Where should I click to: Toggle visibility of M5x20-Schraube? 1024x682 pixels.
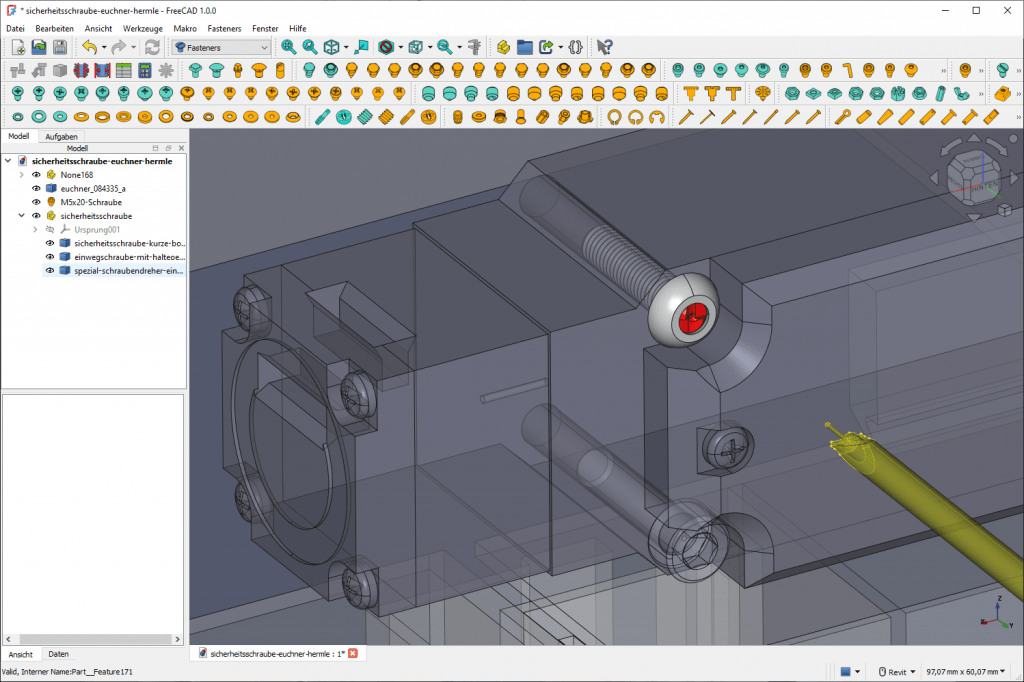tap(36, 202)
